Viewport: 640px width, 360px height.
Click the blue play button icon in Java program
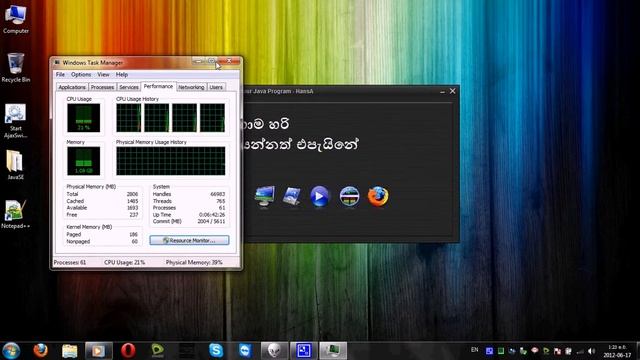pyautogui.click(x=320, y=196)
